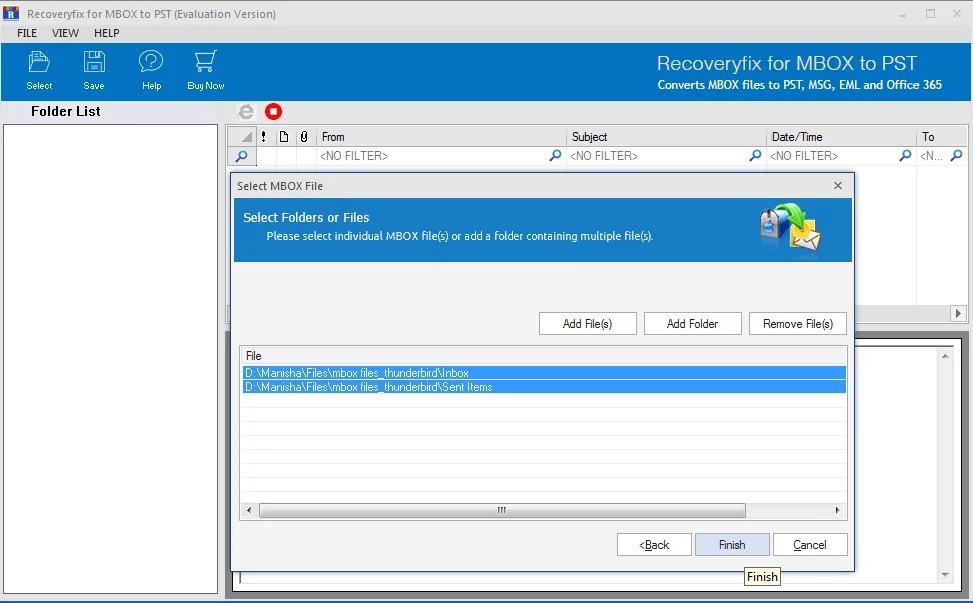The height and width of the screenshot is (603, 973).
Task: Click the From filter magnifier icon
Action: tap(555, 156)
